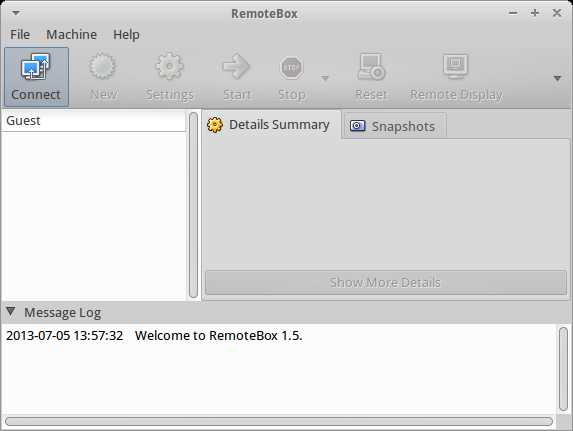Open the window menu arrow in title bar
The image size is (573, 431).
coord(16,13)
